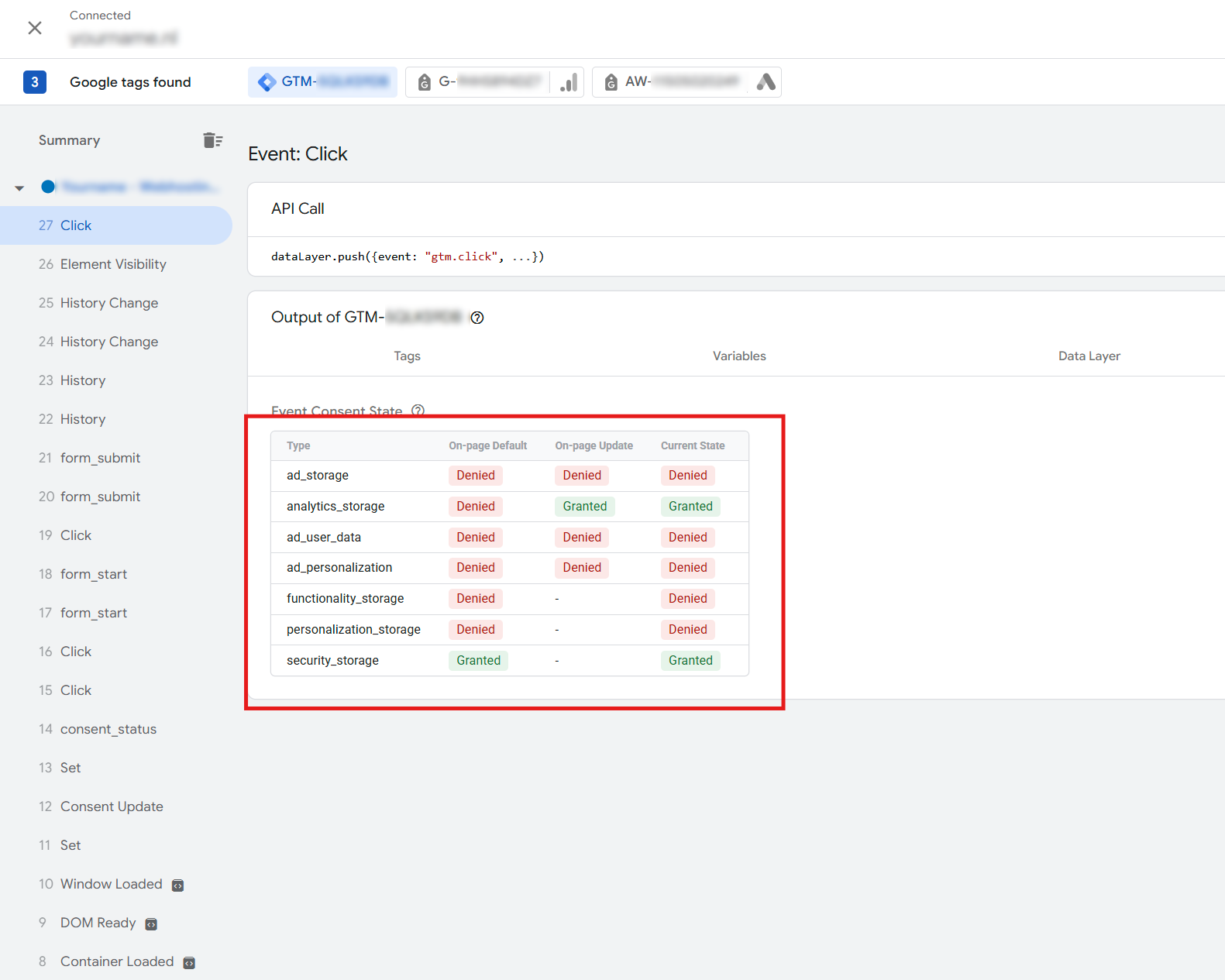Select event 9 DOM Ready
1225x980 pixels.
pyautogui.click(x=98, y=923)
